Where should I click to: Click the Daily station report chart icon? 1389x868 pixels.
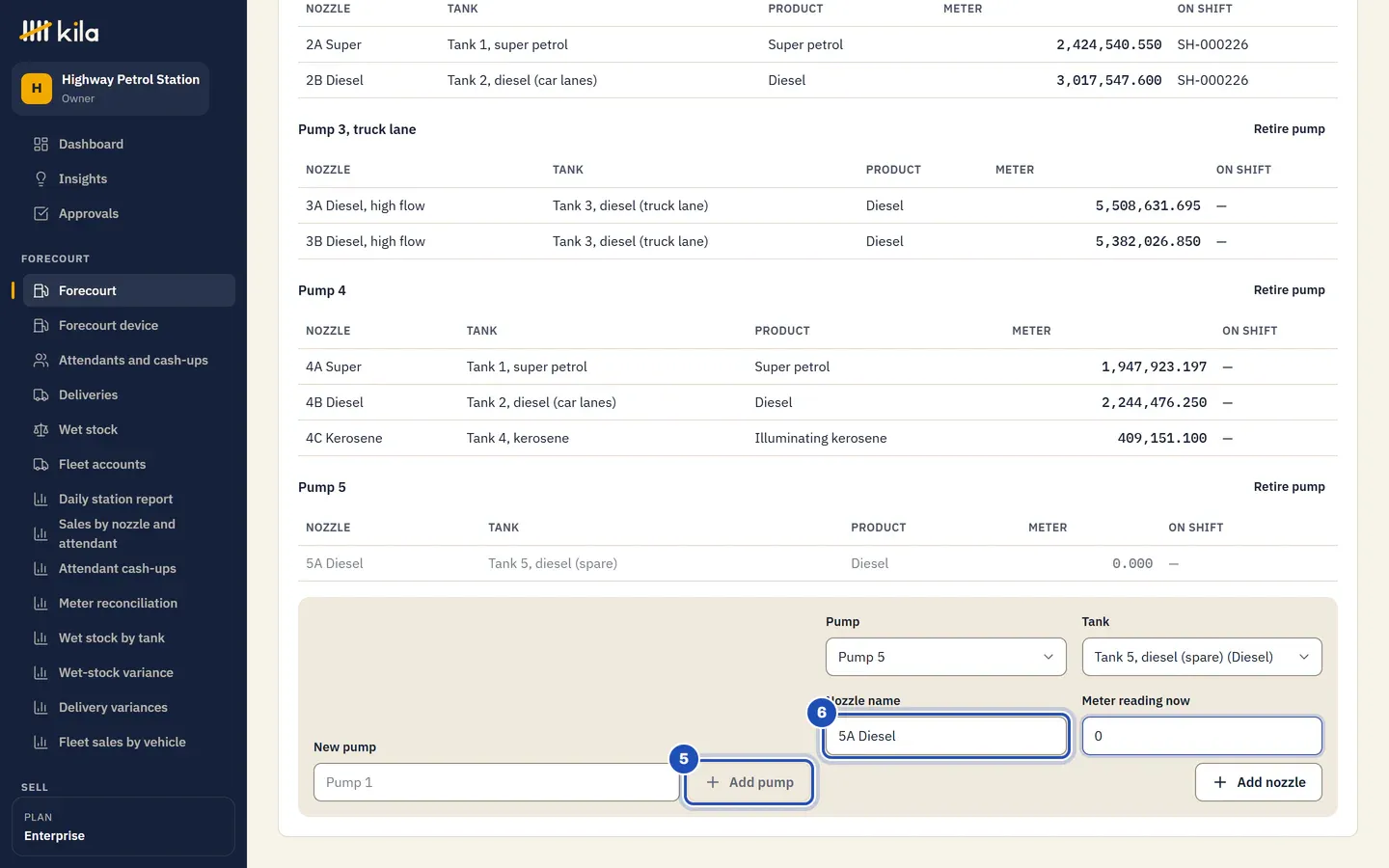41,499
